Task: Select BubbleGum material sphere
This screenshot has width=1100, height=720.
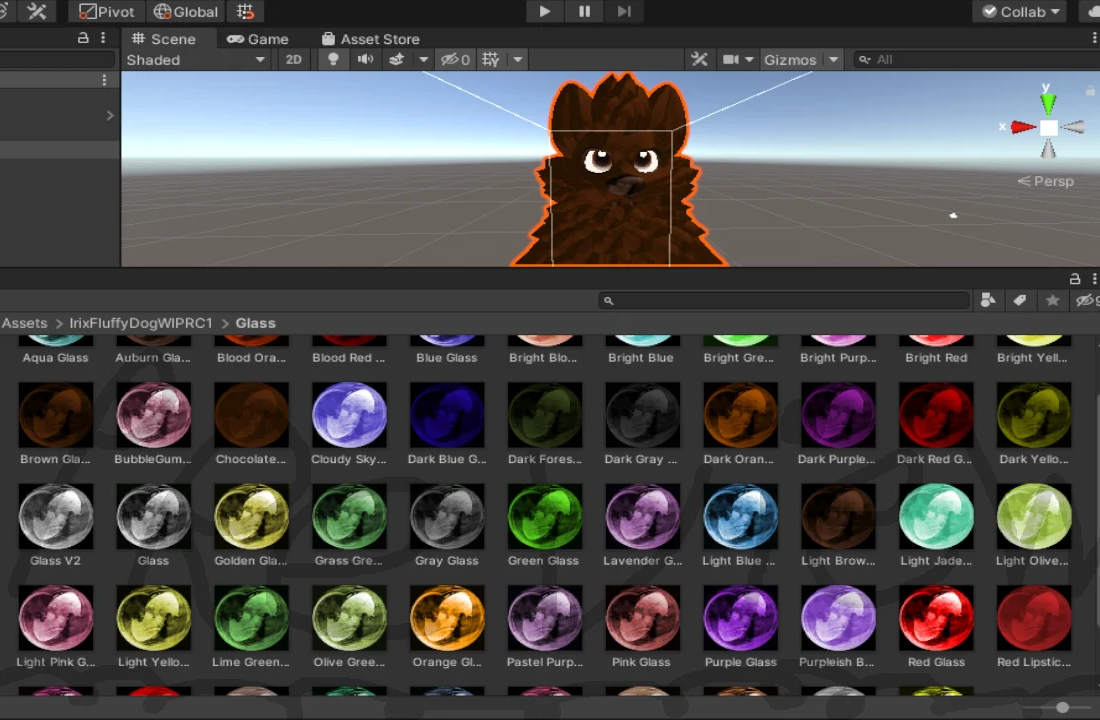Action: [x=154, y=415]
